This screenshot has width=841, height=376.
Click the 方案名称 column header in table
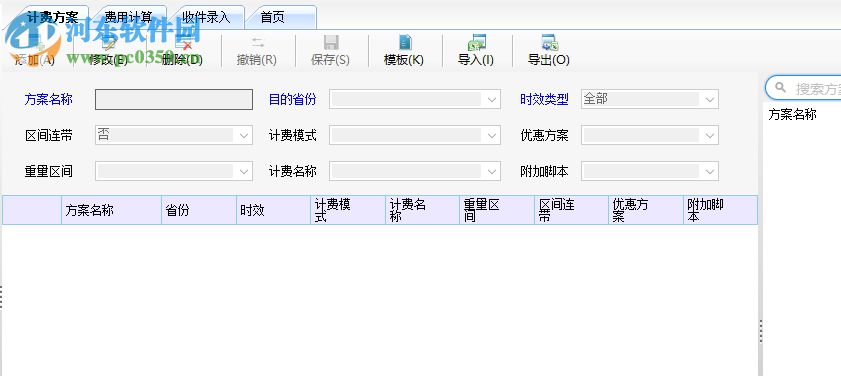(x=112, y=210)
